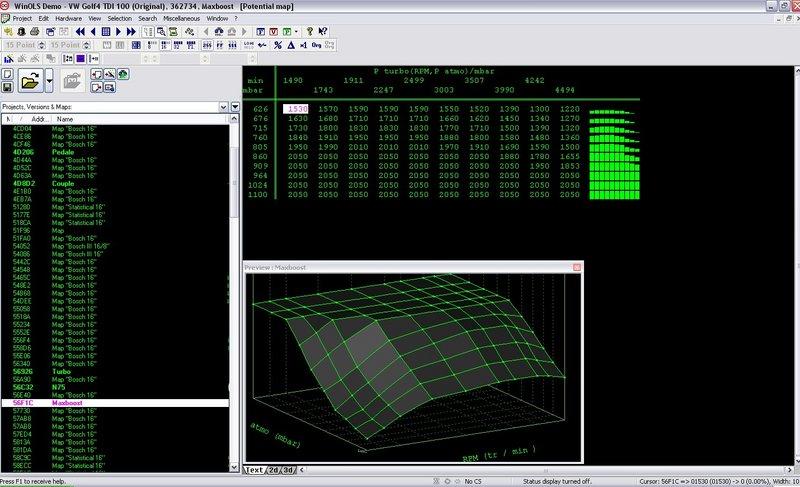800x487 pixels.
Task: Jump to the start with the double left arrow
Action: click(x=80, y=32)
